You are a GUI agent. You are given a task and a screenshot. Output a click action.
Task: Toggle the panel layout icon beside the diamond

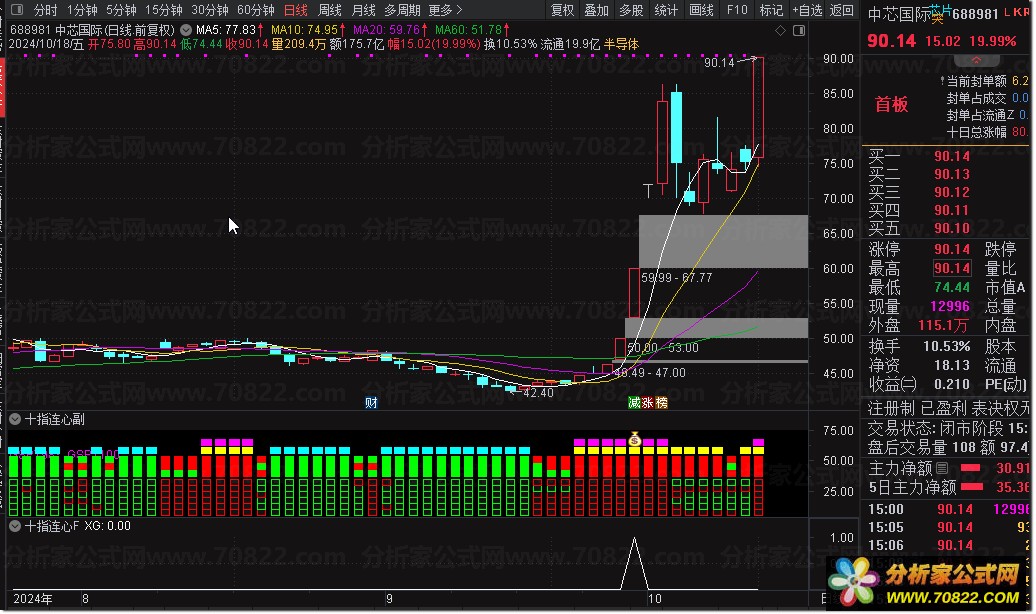pyautogui.click(x=799, y=30)
